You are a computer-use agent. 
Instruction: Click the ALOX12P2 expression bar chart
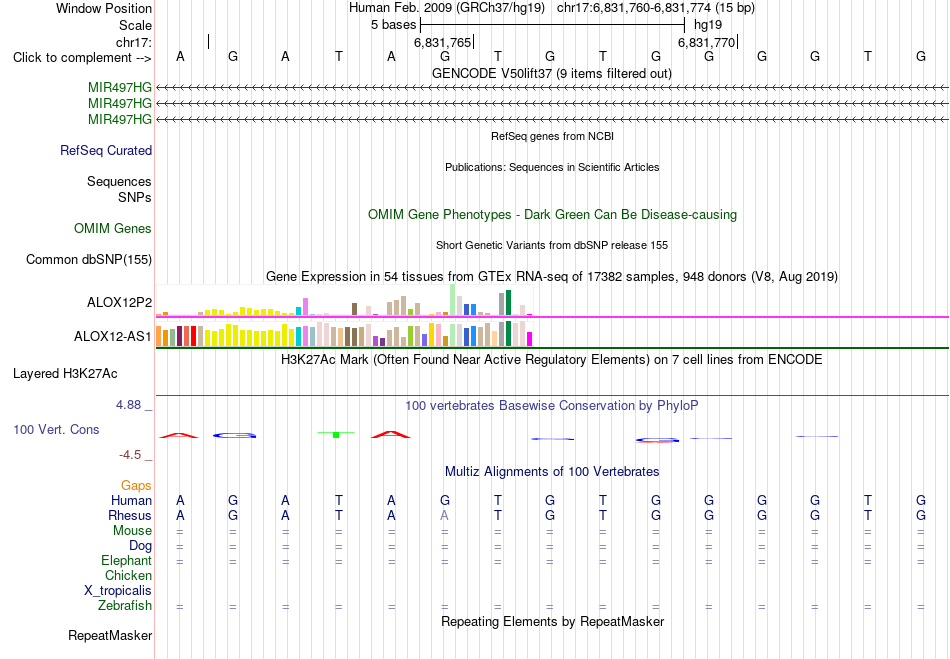coord(344,300)
